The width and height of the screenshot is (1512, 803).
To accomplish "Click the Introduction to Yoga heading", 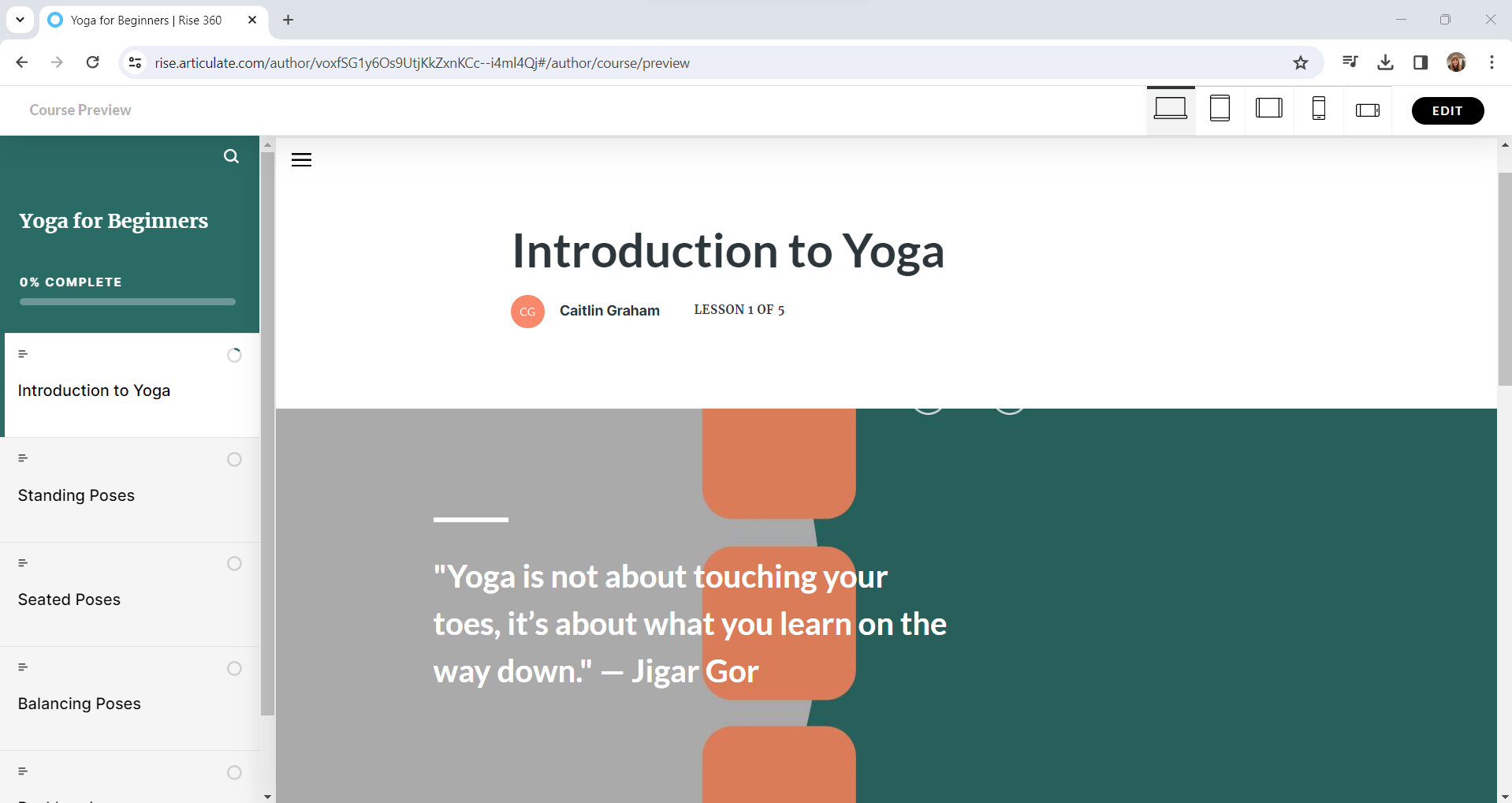I will 728,251.
